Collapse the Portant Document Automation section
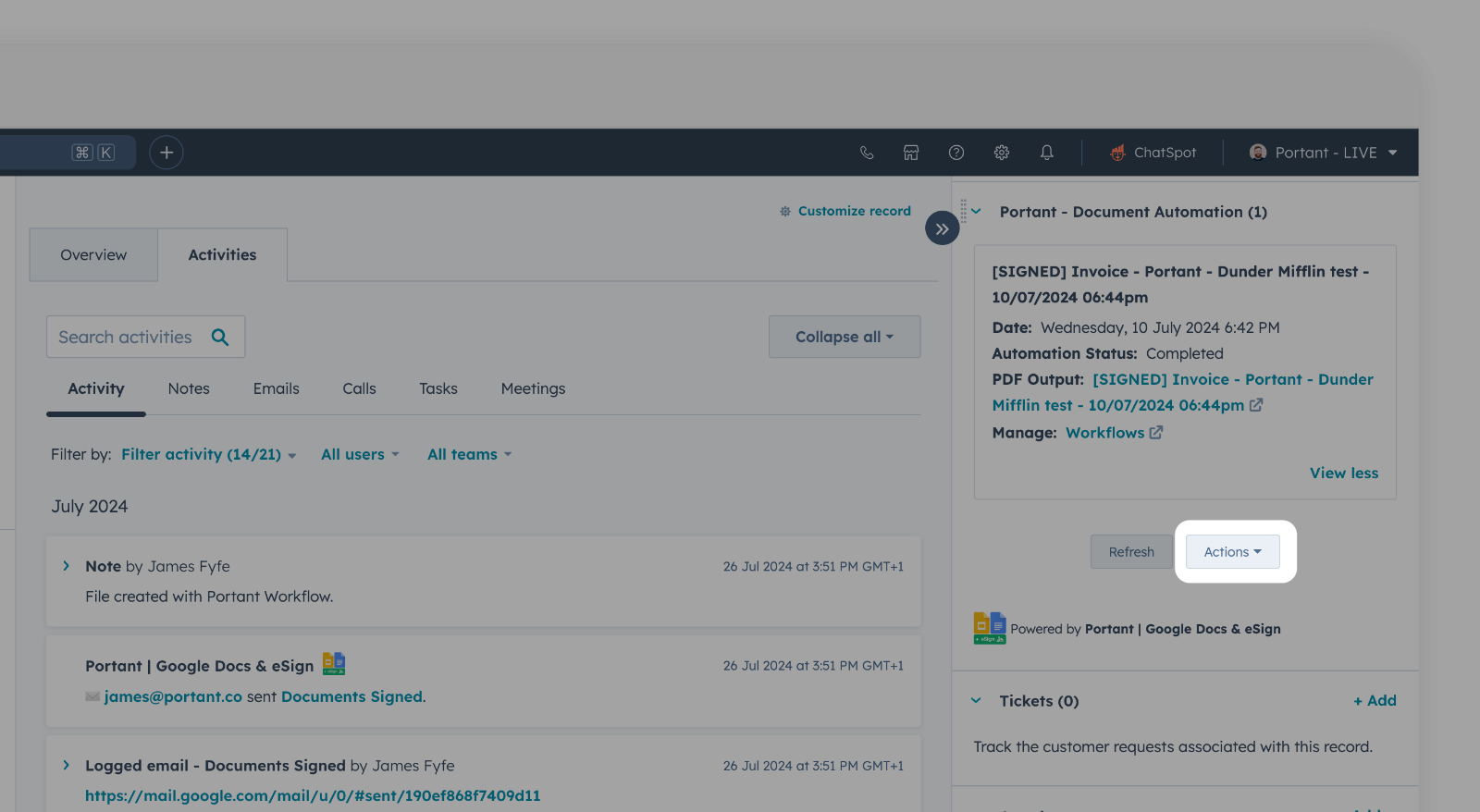Viewport: 1480px width, 812px height. point(976,212)
